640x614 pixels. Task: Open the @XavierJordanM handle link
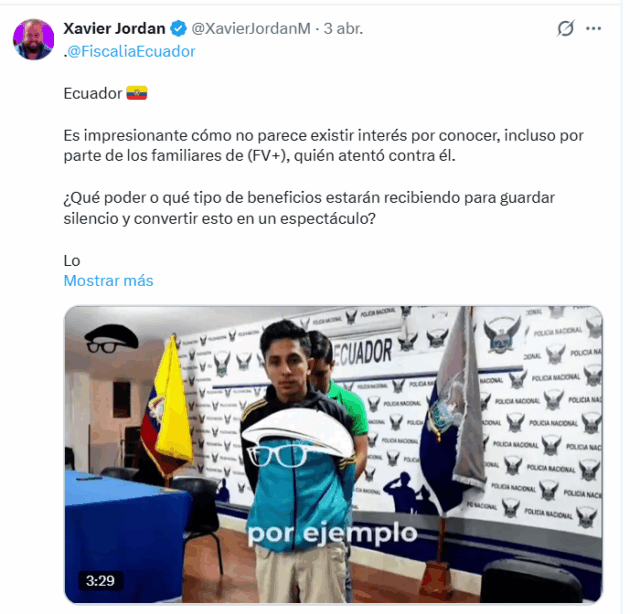[x=251, y=29]
